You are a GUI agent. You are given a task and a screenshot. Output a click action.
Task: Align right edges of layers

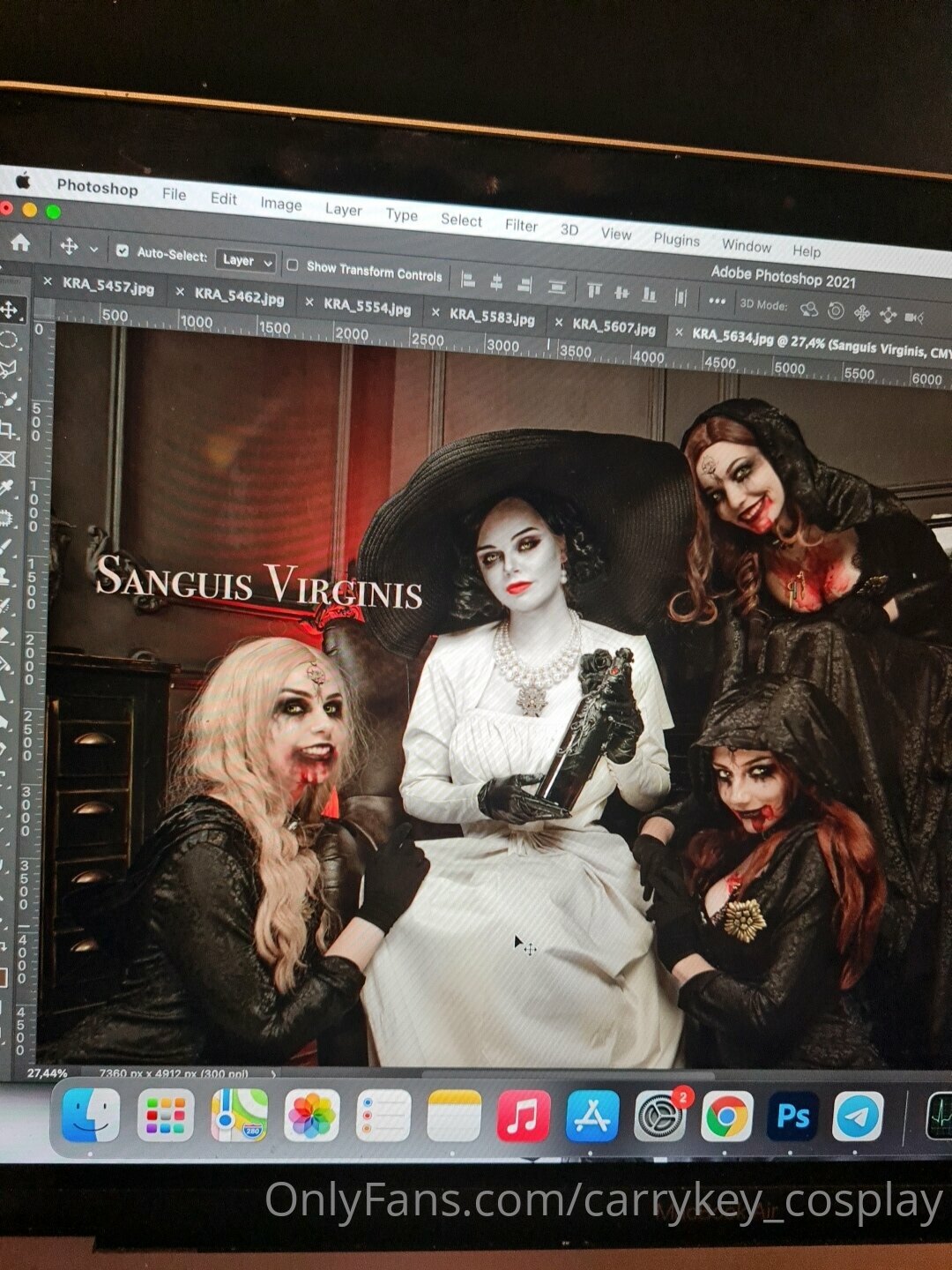tap(525, 285)
